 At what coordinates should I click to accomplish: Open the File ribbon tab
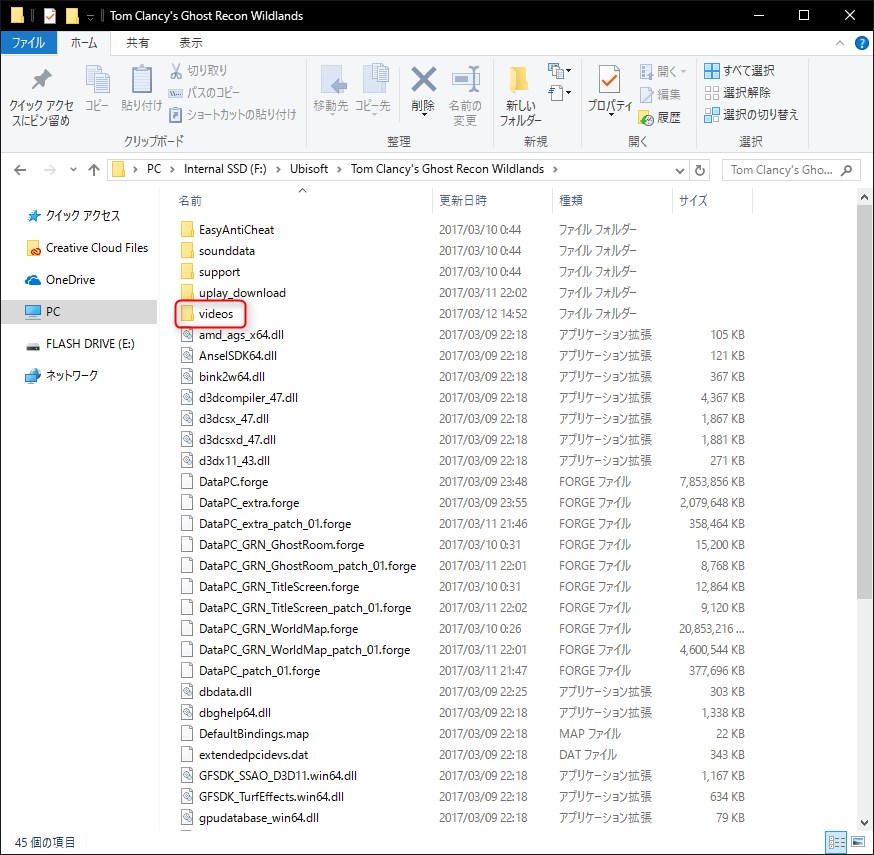coord(28,43)
